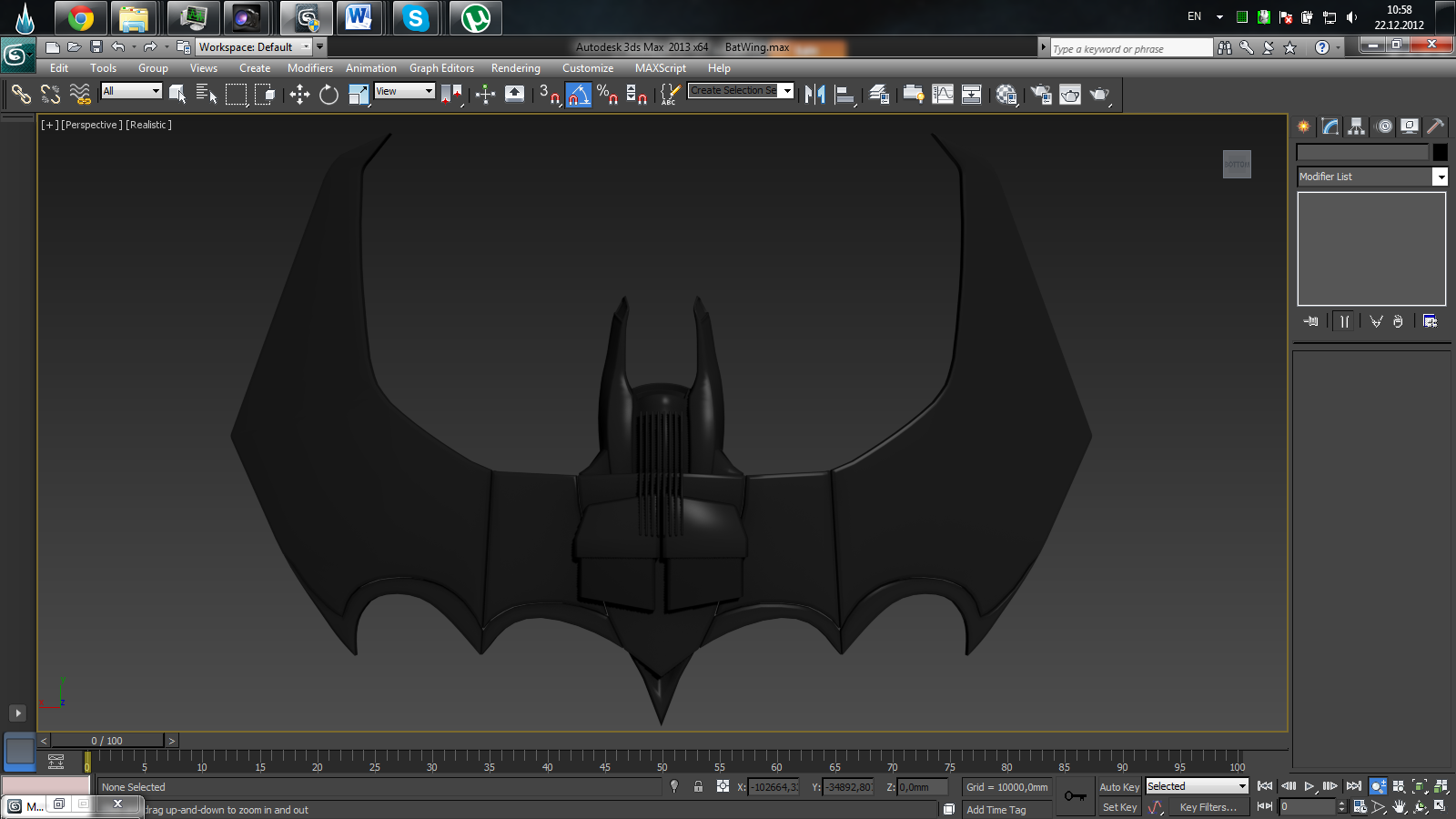Image resolution: width=1456 pixels, height=819 pixels.
Task: Open the Mirror tool
Action: pyautogui.click(x=814, y=94)
